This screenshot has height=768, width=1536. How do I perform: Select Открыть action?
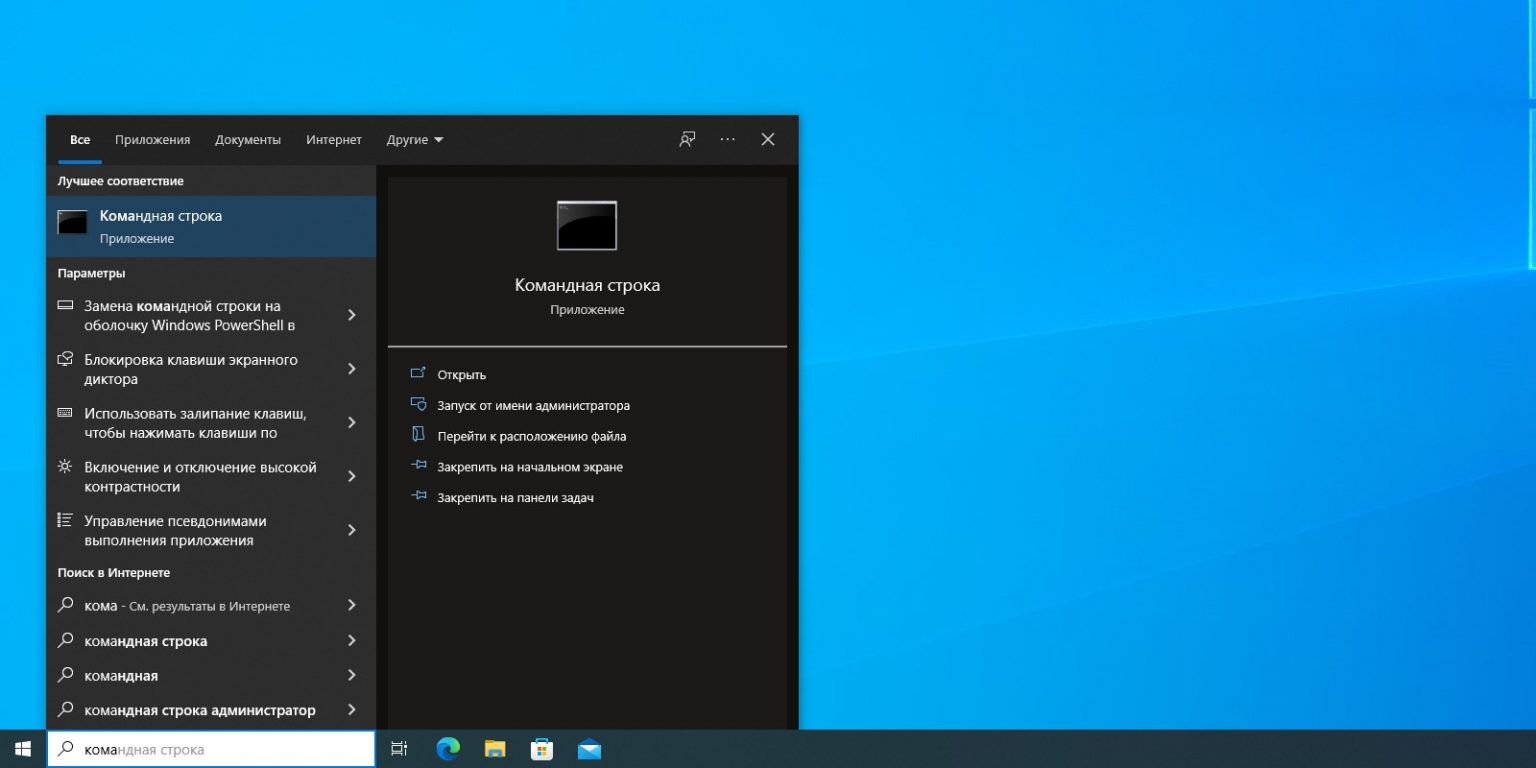461,374
